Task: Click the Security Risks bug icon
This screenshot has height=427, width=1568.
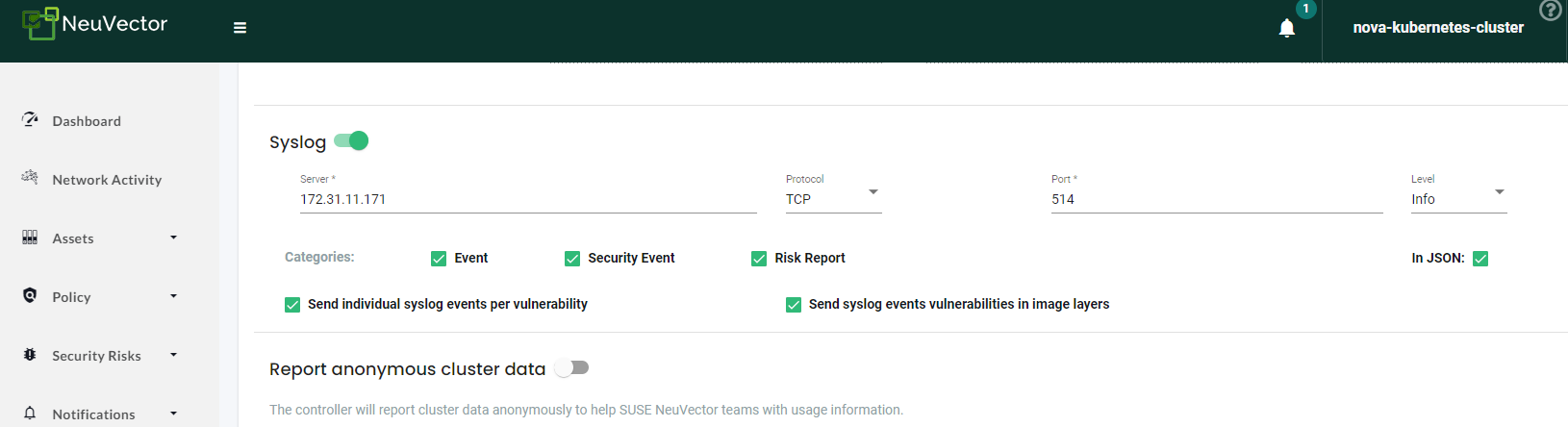Action: click(x=30, y=354)
